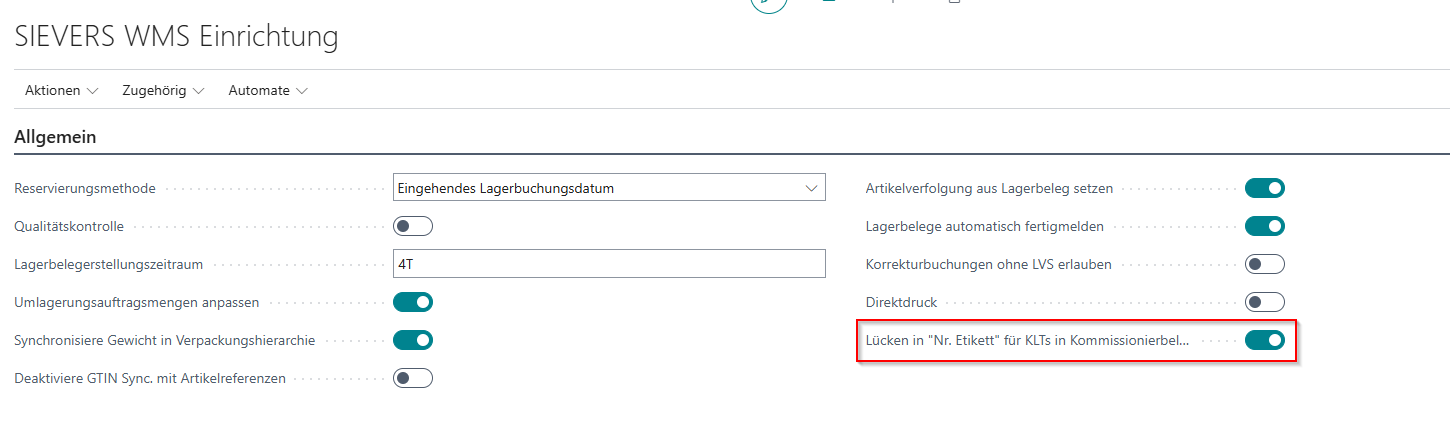The image size is (1450, 422).
Task: Turn off Artikelverfolgung aus Lagerbeleg setzen
Action: (x=1264, y=188)
